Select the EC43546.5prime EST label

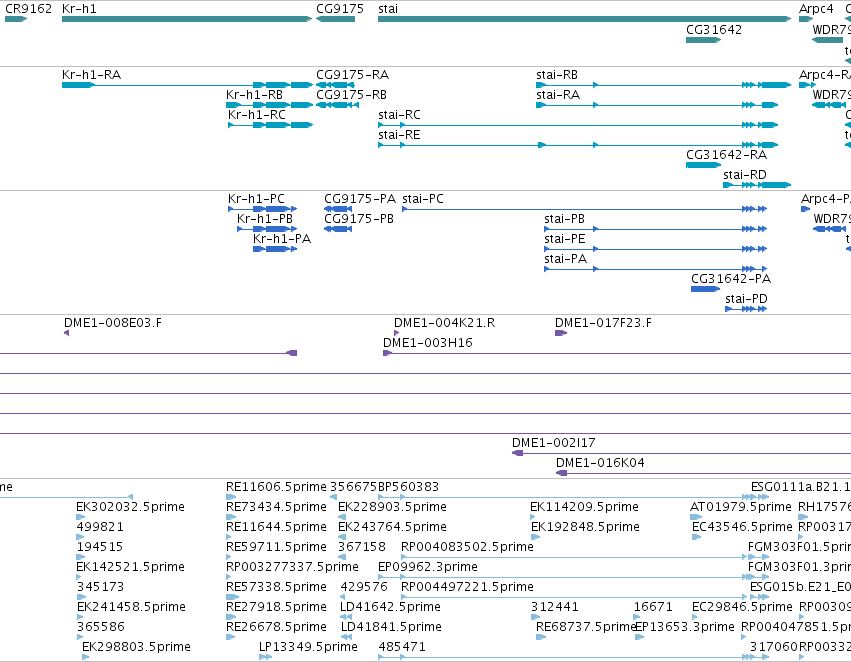(x=742, y=527)
